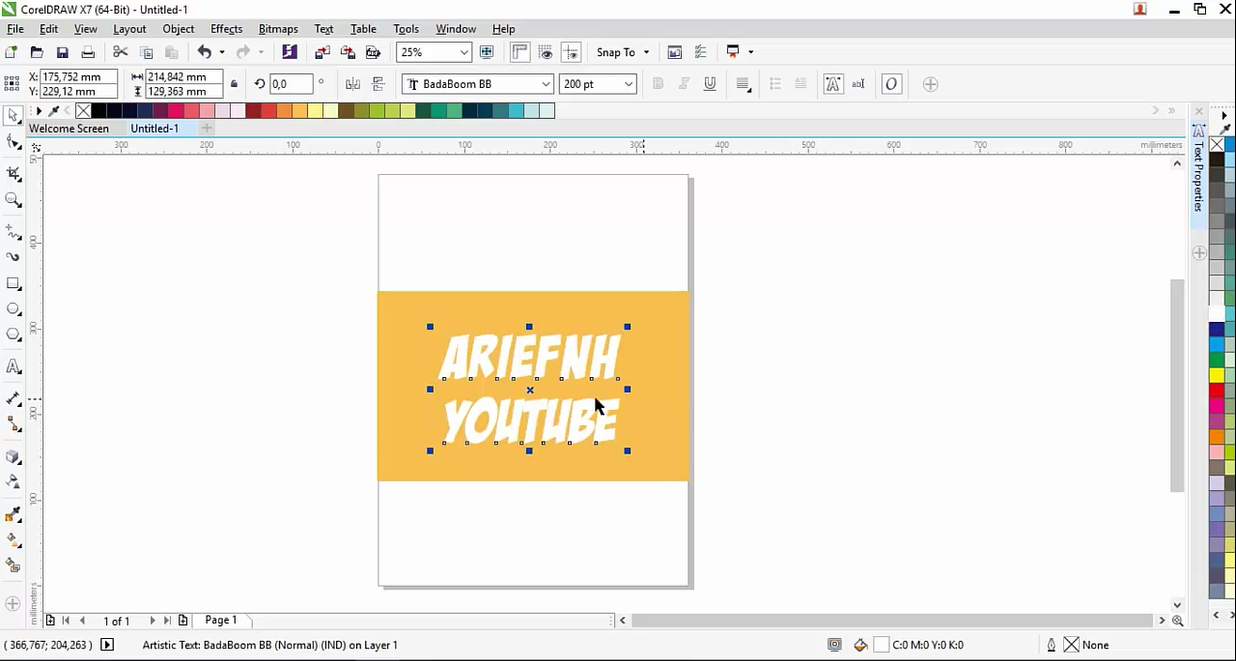The image size is (1236, 661).
Task: Open the Bitmaps menu
Action: click(278, 29)
